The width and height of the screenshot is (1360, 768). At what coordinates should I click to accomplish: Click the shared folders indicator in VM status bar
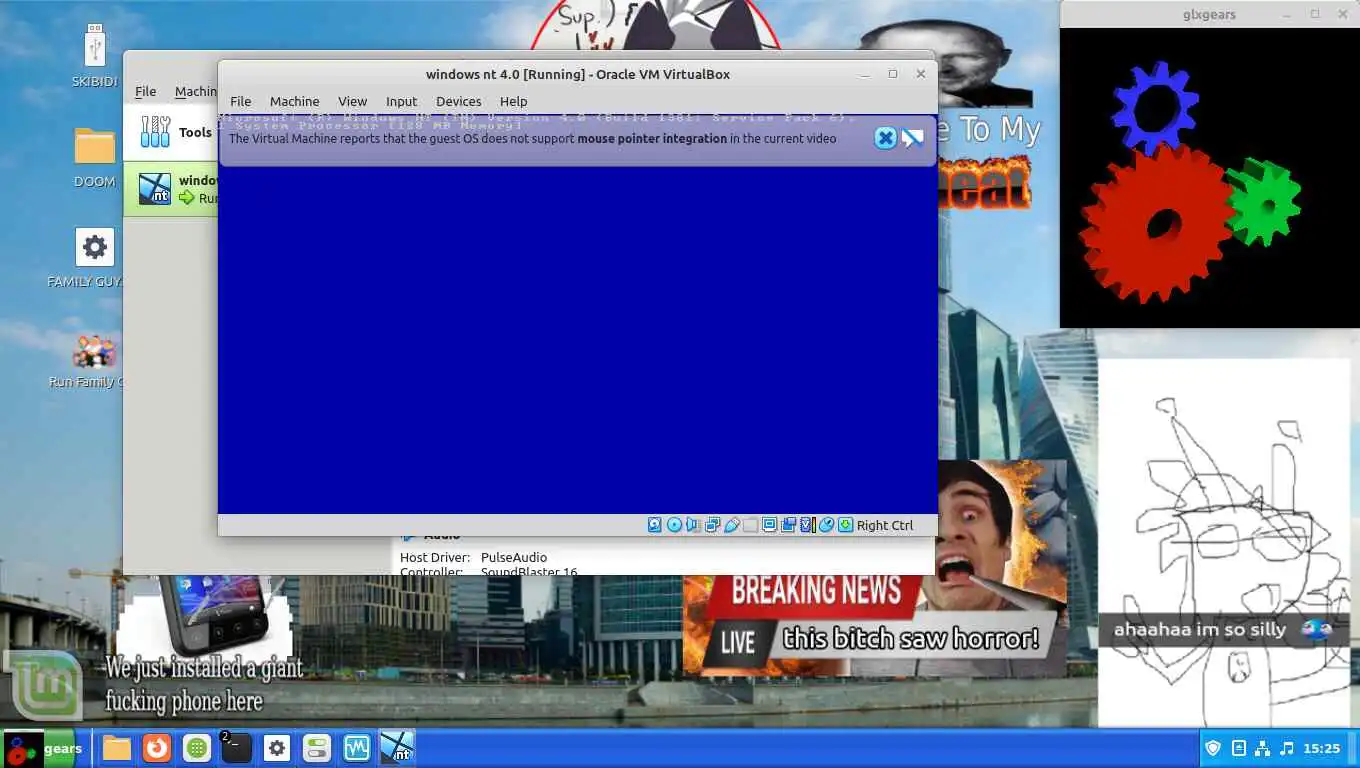[750, 525]
